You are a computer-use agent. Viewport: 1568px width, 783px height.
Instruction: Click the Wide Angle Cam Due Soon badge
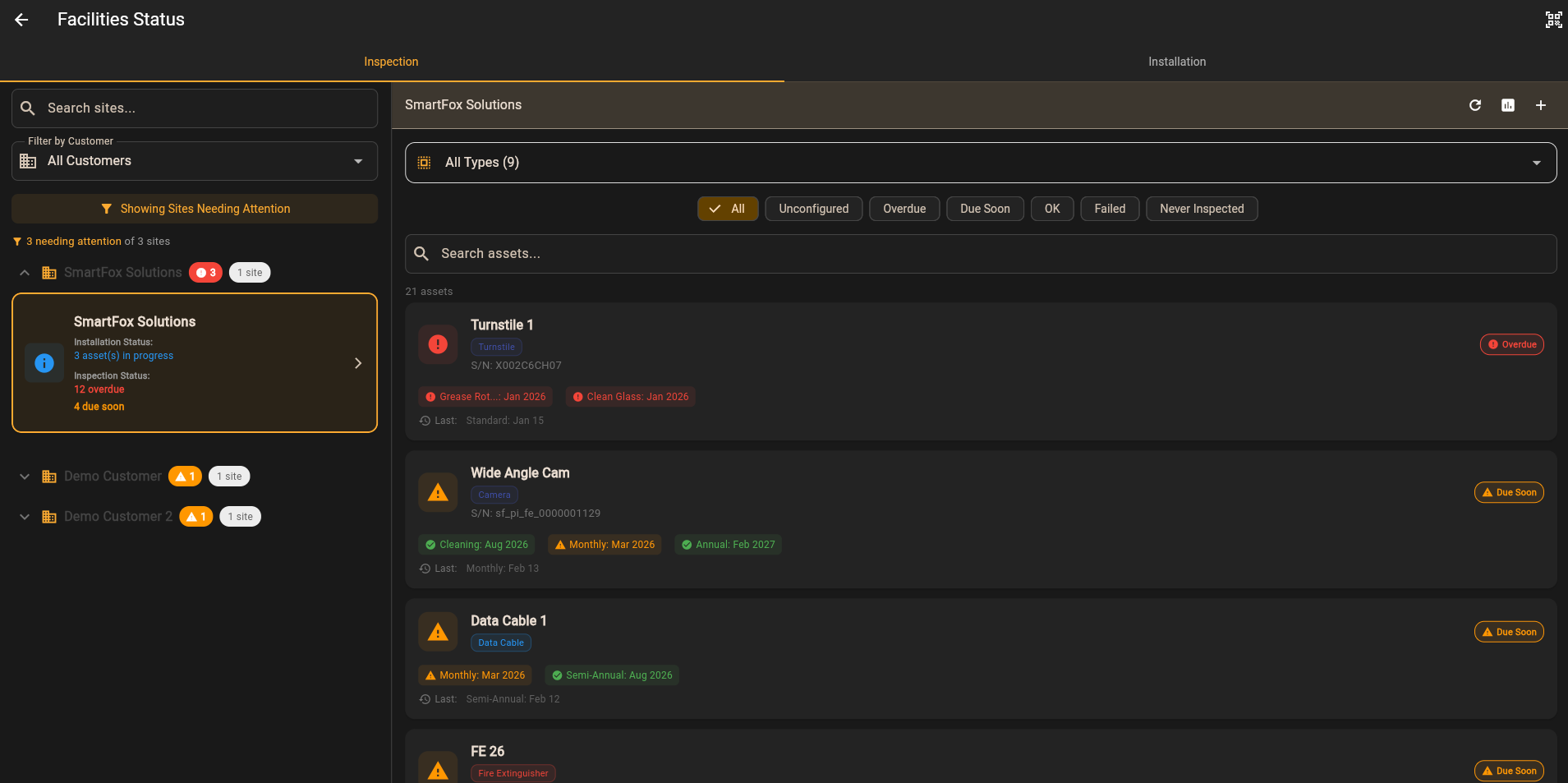click(1509, 492)
